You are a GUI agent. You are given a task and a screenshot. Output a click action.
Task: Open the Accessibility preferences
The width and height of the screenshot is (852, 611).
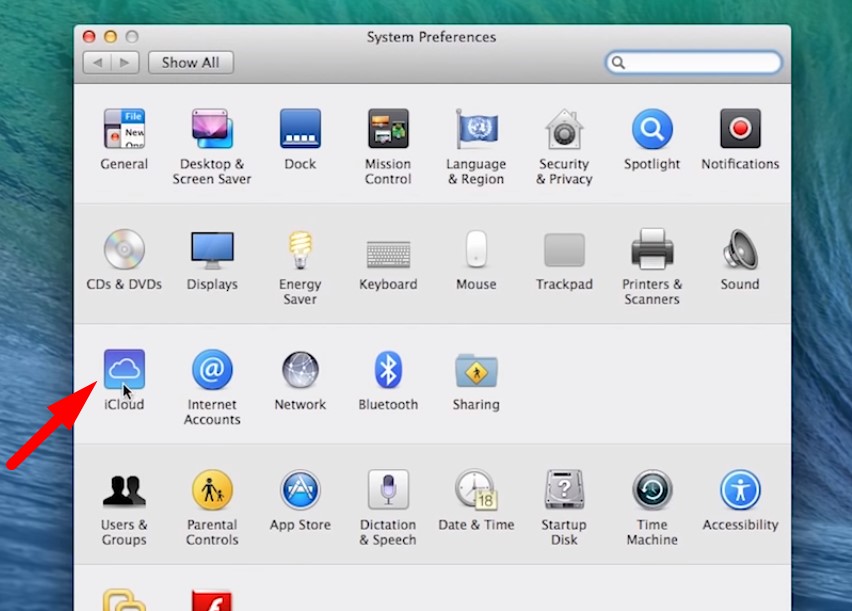[x=740, y=490]
